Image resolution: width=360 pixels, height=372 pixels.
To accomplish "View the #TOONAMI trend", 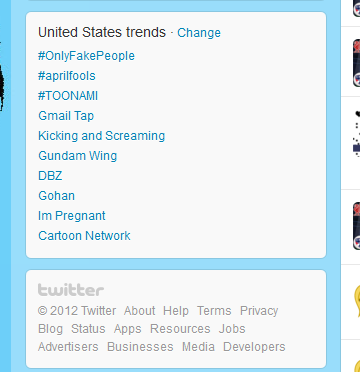I will [x=68, y=96].
